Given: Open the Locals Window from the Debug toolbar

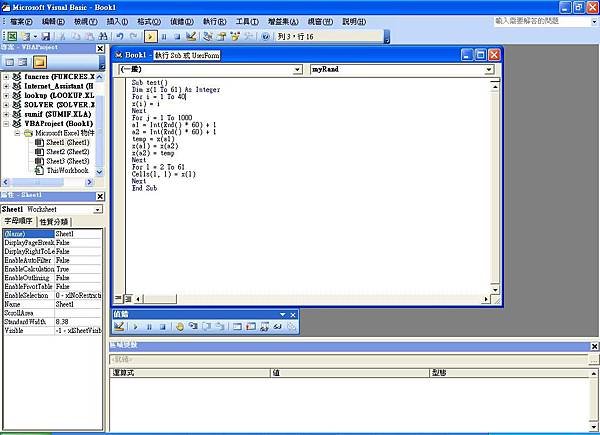Looking at the screenshot, I should coord(238,326).
